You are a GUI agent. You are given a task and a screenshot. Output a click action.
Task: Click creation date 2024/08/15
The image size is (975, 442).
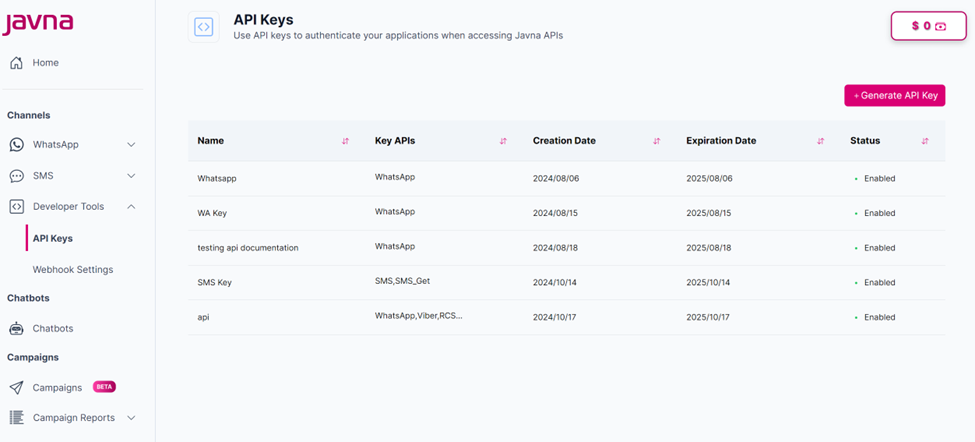click(555, 213)
